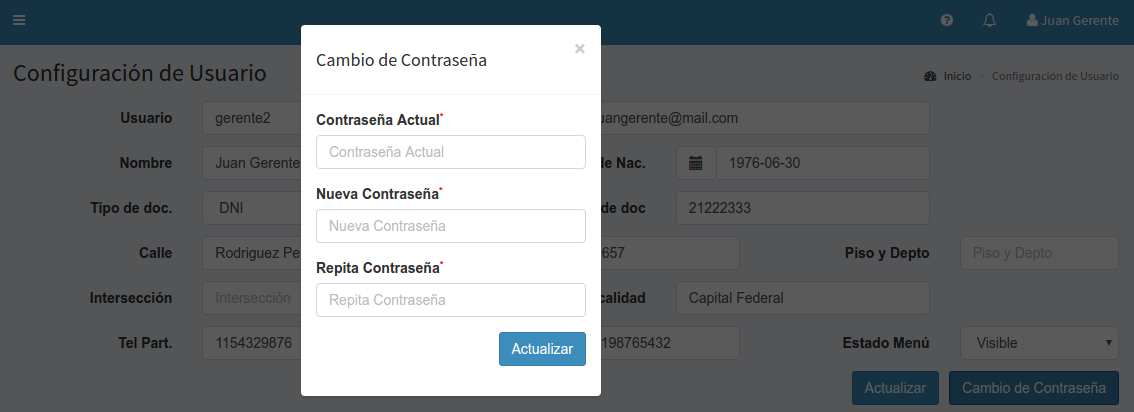
Task: Focus the Nueva Contraseña input field
Action: pos(451,226)
